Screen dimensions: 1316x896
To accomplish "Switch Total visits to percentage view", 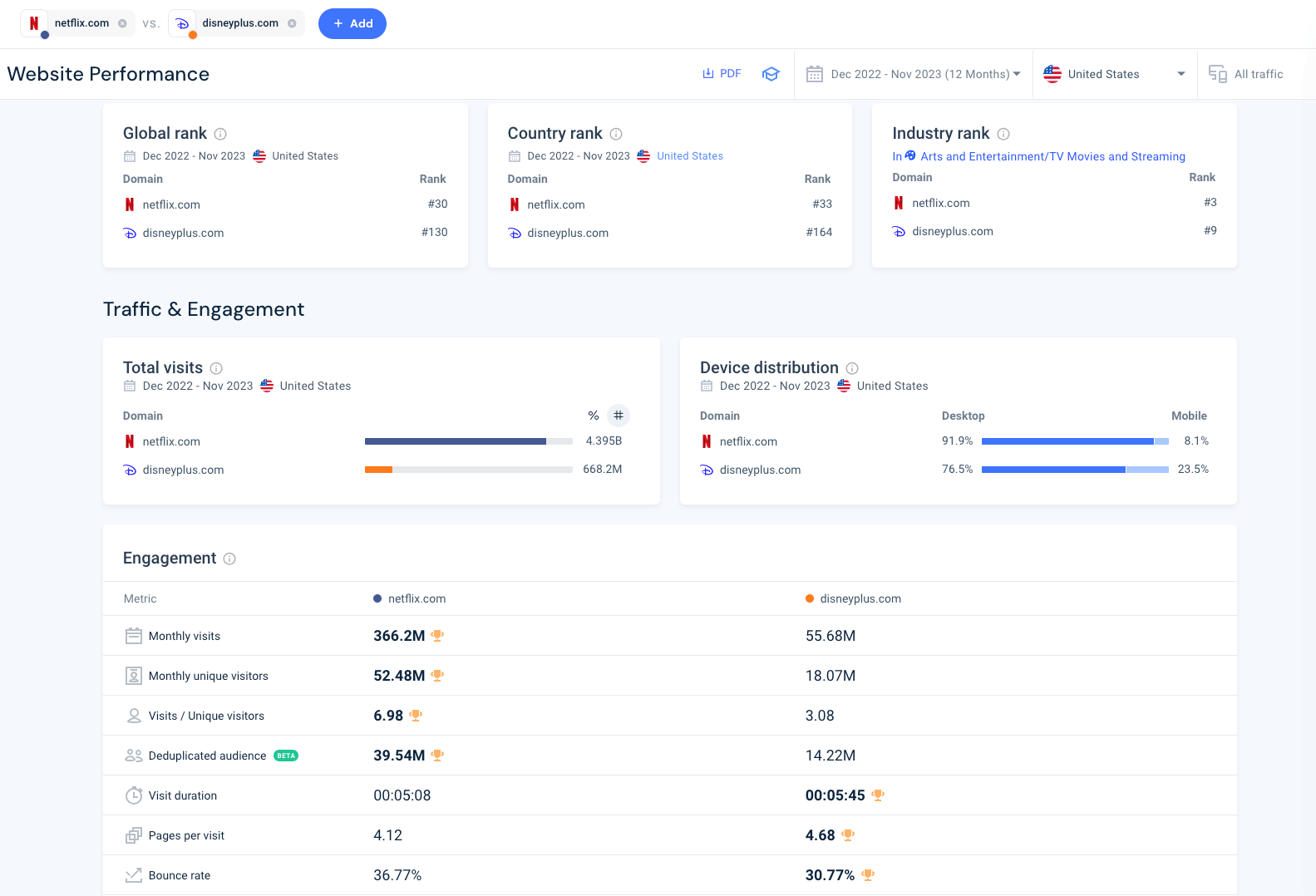I will click(x=594, y=416).
